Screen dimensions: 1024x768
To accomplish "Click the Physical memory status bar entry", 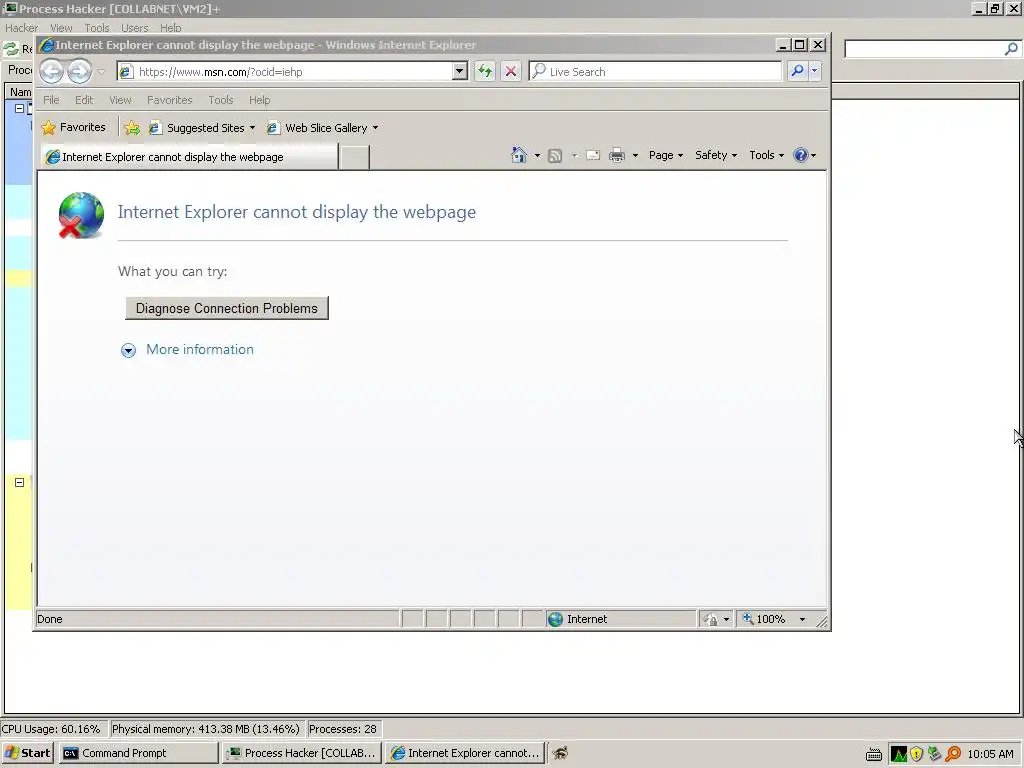I will pos(206,729).
